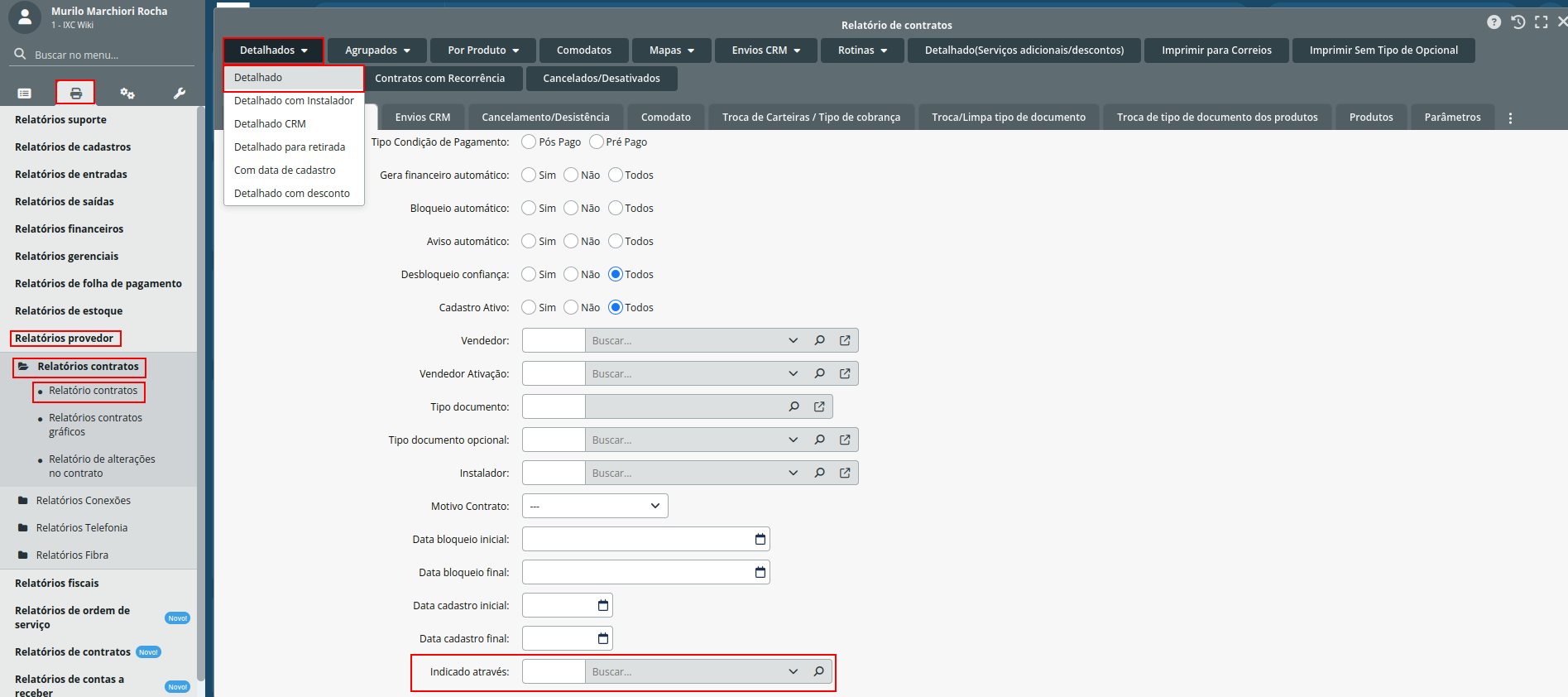Open external link icon for Instalador
The height and width of the screenshot is (697, 1568).
coord(845,473)
